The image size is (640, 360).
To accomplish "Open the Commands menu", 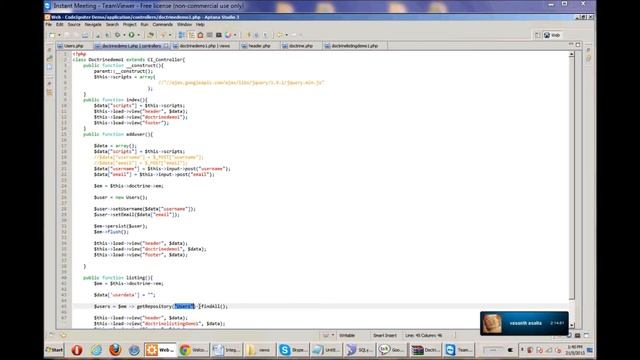I will [x=162, y=24].
